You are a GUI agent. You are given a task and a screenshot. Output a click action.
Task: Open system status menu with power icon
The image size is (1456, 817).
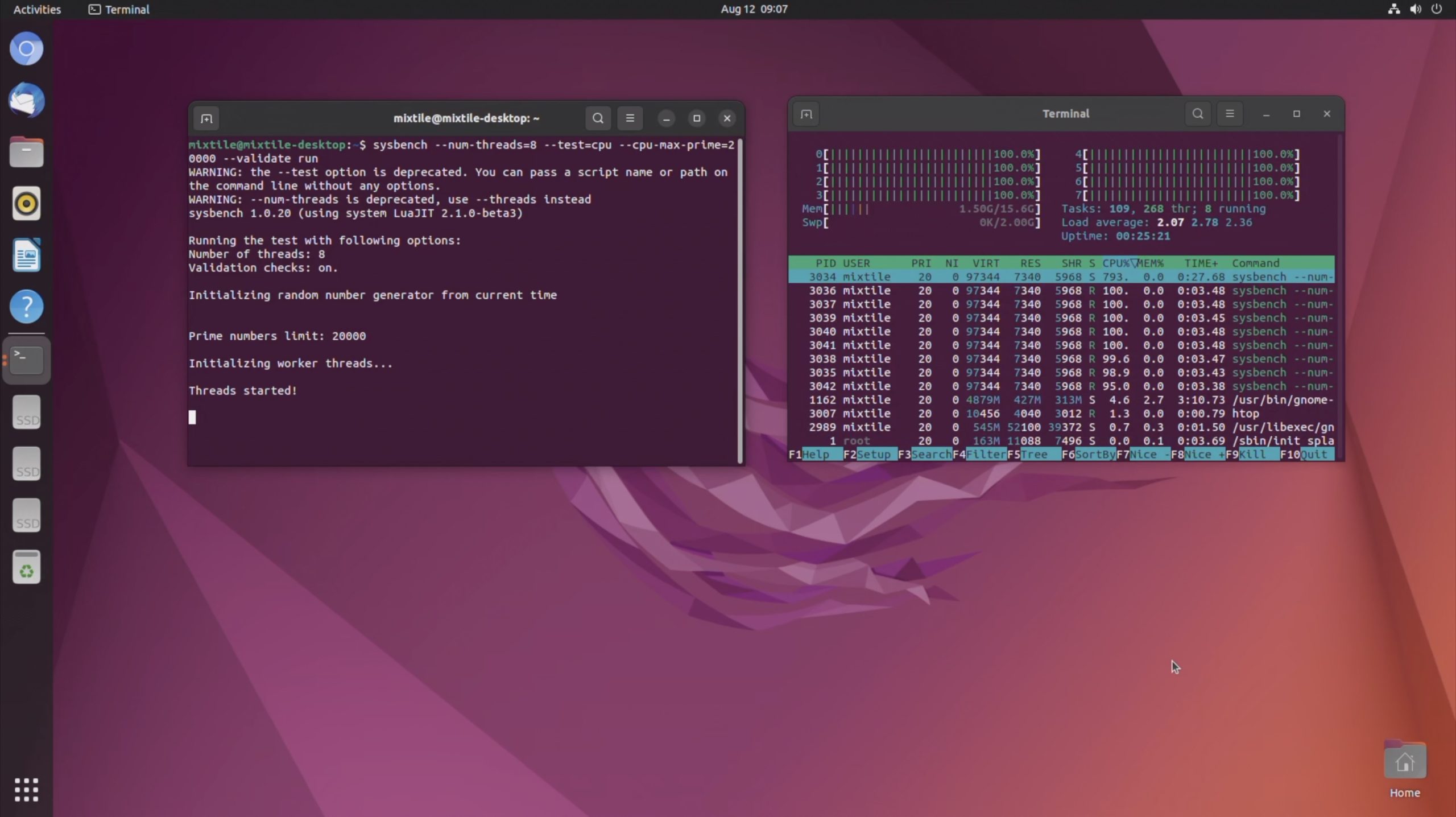[1436, 9]
